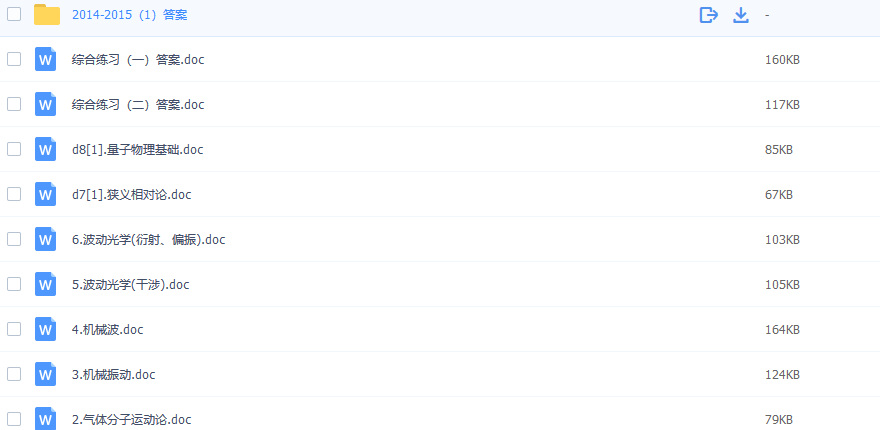Check the box next to d7[1].狭义相对论.doc
The width and height of the screenshot is (880, 430).
14,194
